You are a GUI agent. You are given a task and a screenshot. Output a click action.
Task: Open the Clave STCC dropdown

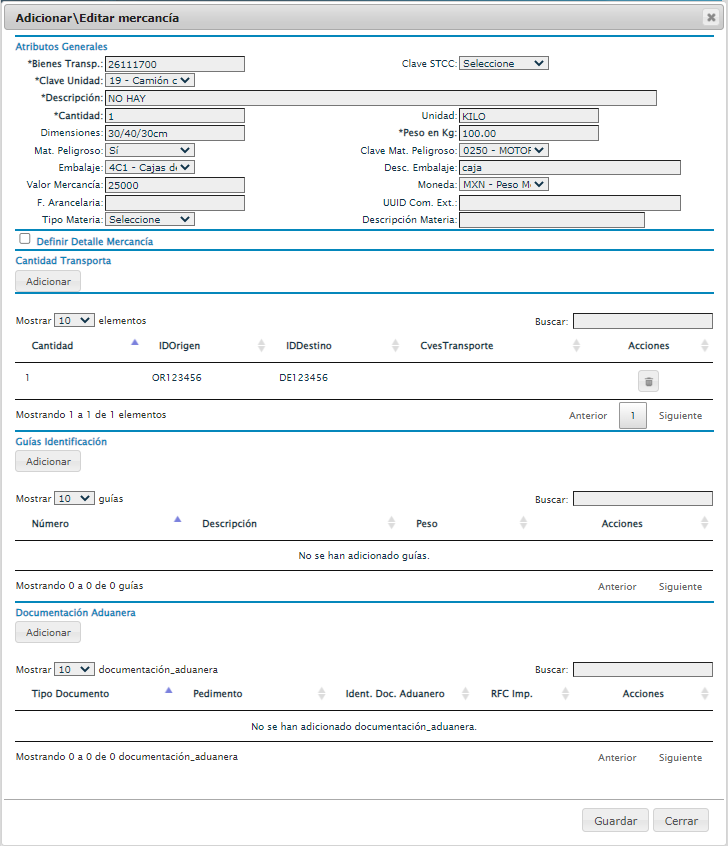coord(504,63)
